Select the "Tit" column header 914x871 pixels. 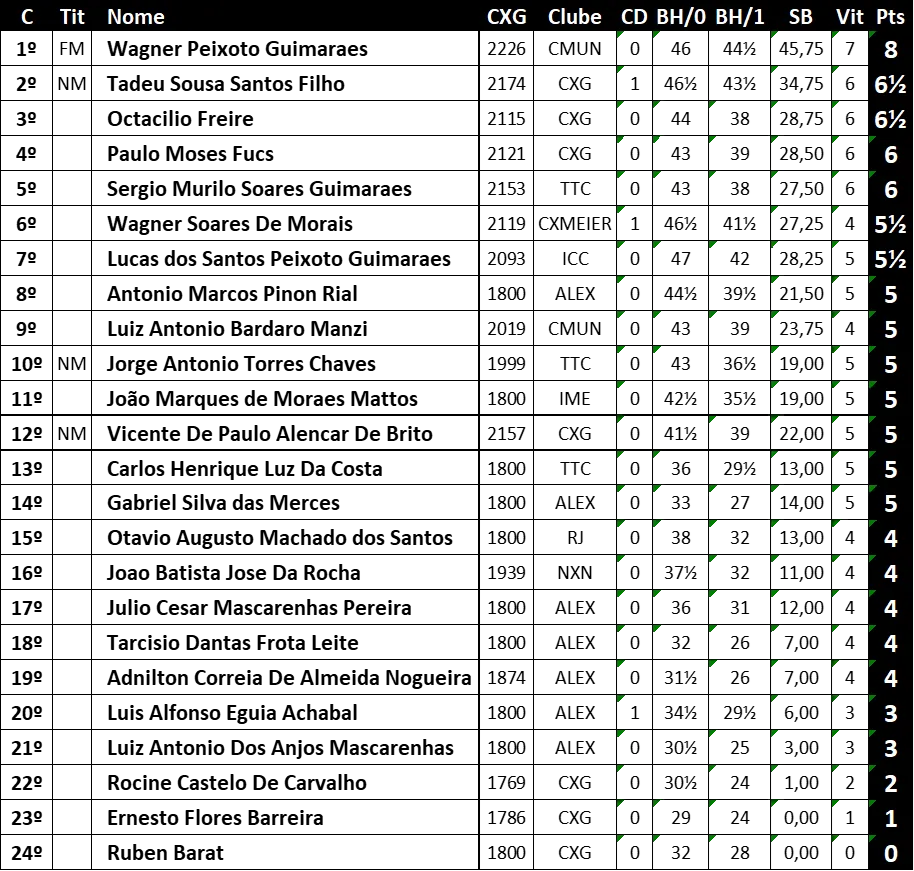tap(72, 17)
